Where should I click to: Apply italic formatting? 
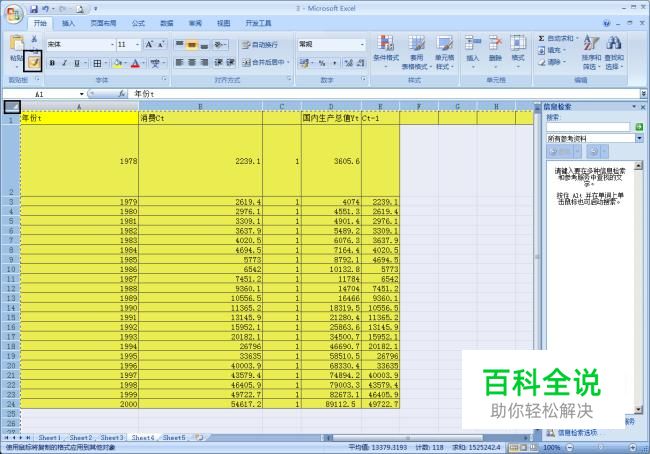64,63
